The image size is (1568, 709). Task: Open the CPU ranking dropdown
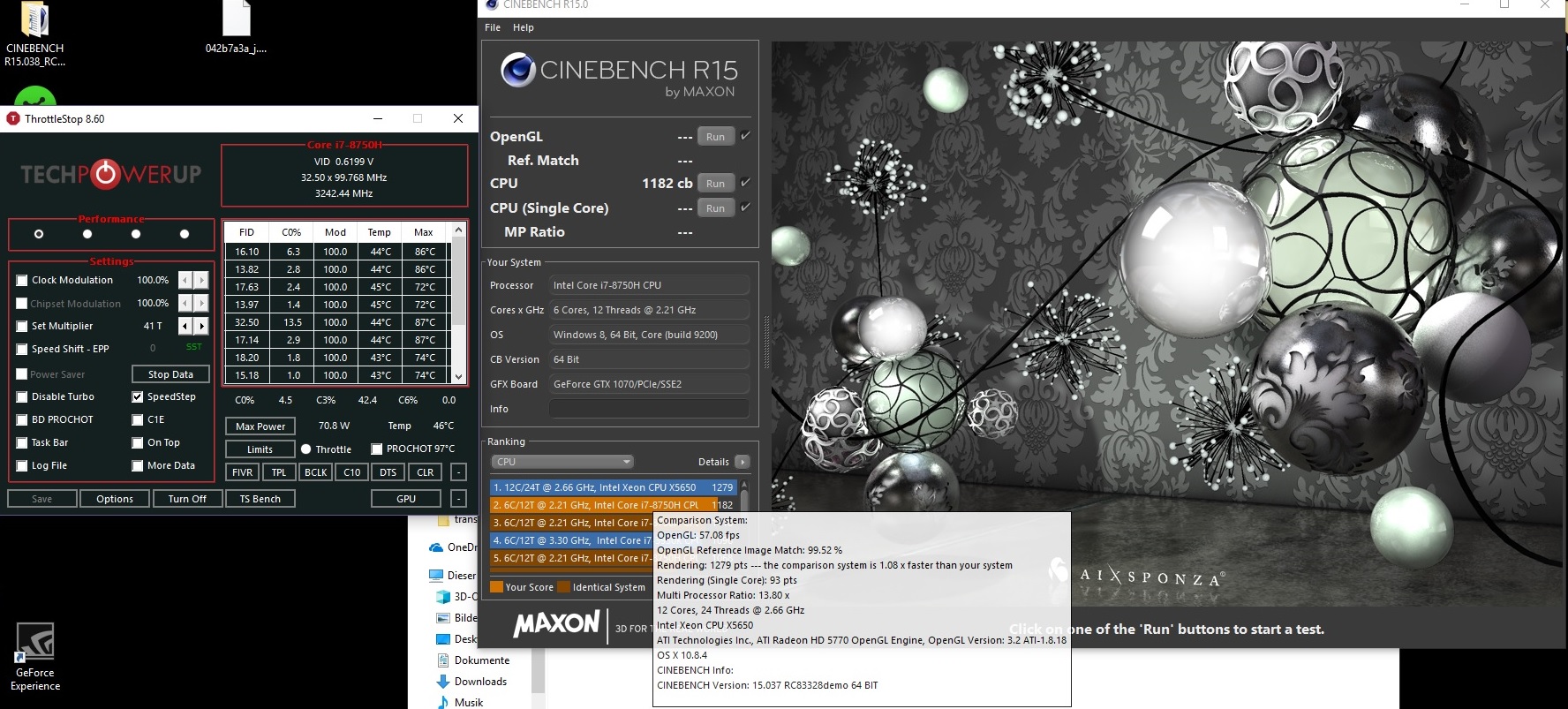[x=562, y=462]
